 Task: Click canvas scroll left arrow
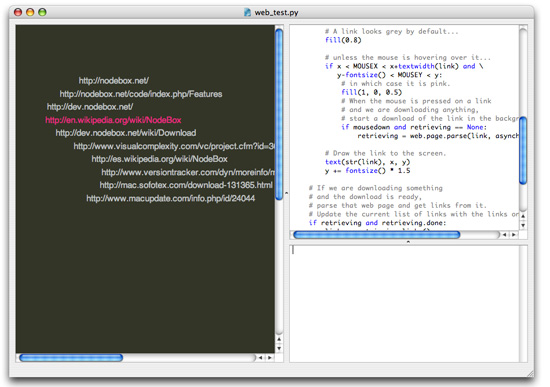point(260,358)
